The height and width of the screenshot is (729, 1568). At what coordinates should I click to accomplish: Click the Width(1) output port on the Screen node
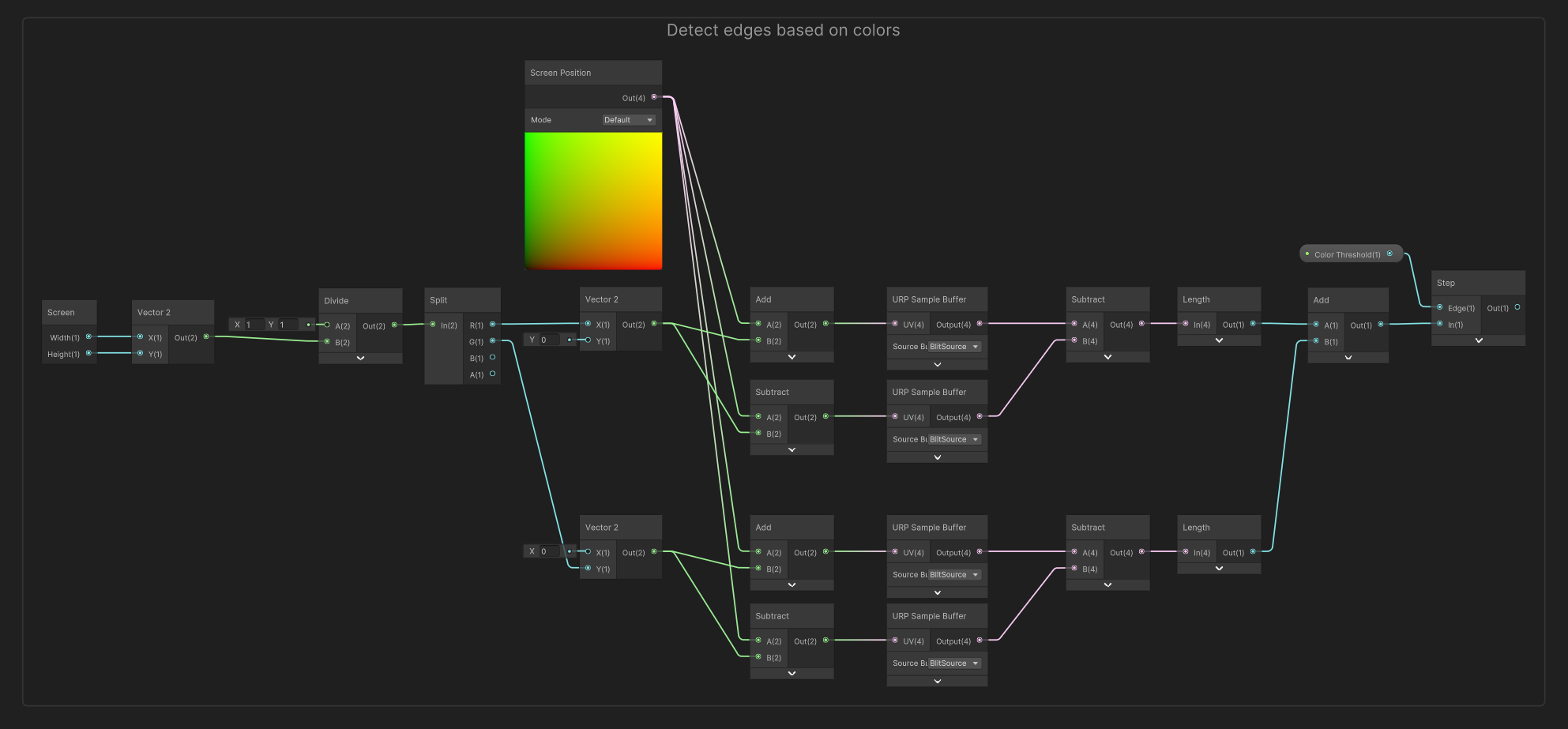88,336
